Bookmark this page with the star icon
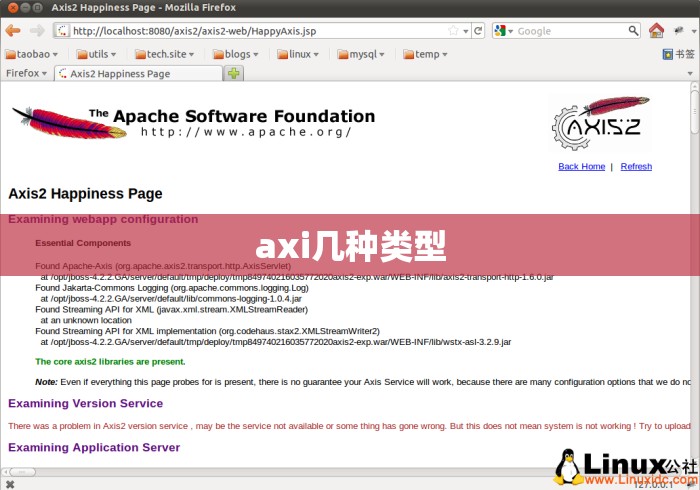This screenshot has width=700, height=490. pyautogui.click(x=453, y=31)
